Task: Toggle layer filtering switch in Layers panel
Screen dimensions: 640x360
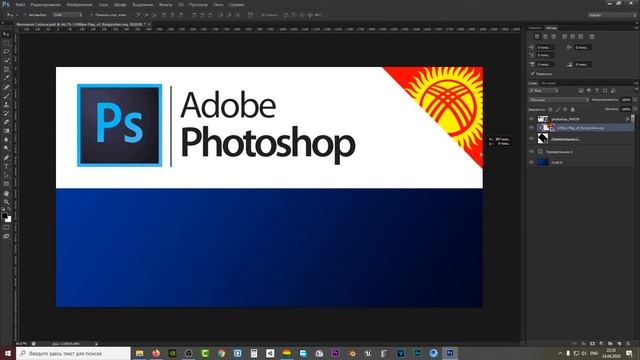Action: [x=636, y=91]
